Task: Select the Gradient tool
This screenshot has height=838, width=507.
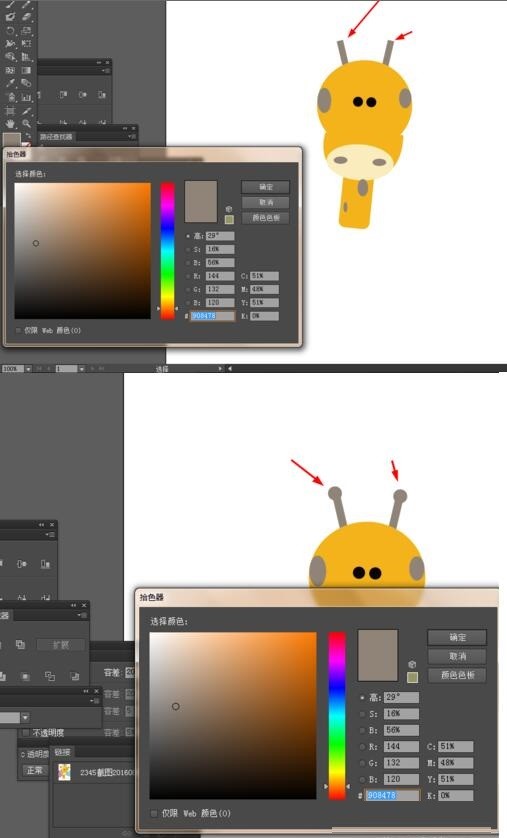Action: [26, 70]
